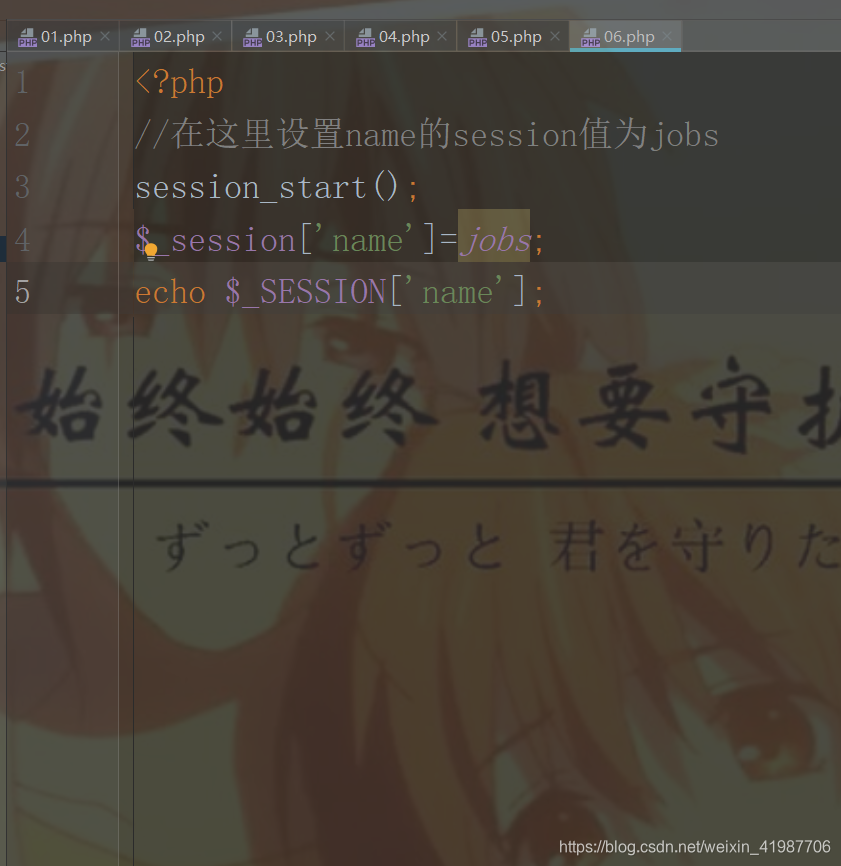Close the 04.php editor tab

pyautogui.click(x=442, y=36)
